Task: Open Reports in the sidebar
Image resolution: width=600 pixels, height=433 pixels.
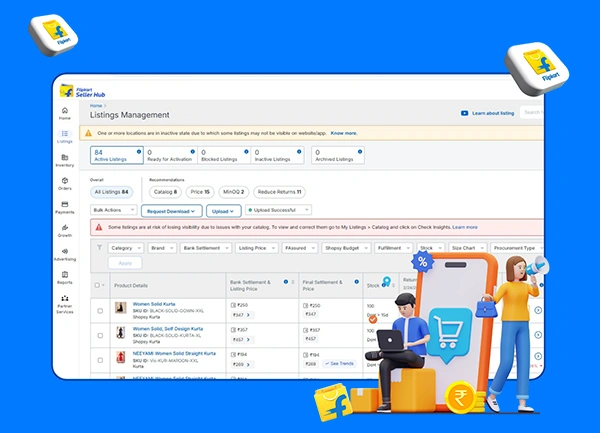Action: pyautogui.click(x=65, y=278)
